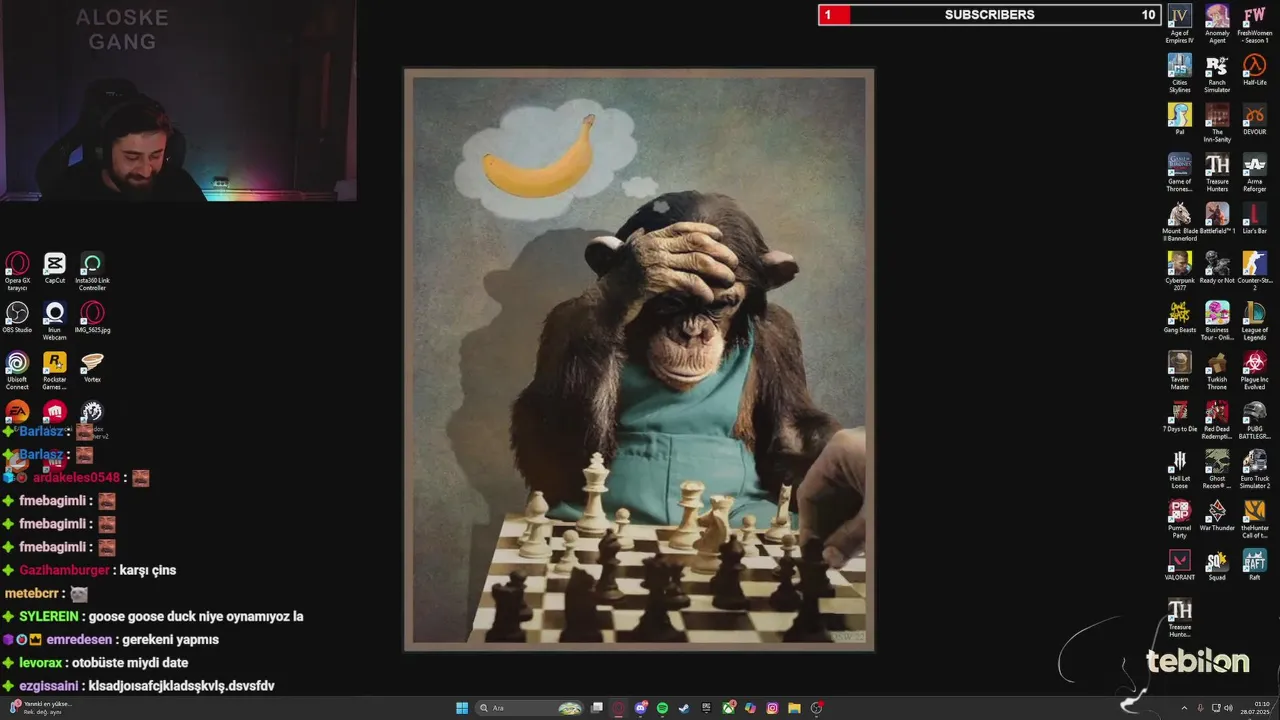Launch theHunter Call of the Wild

click(x=1254, y=518)
